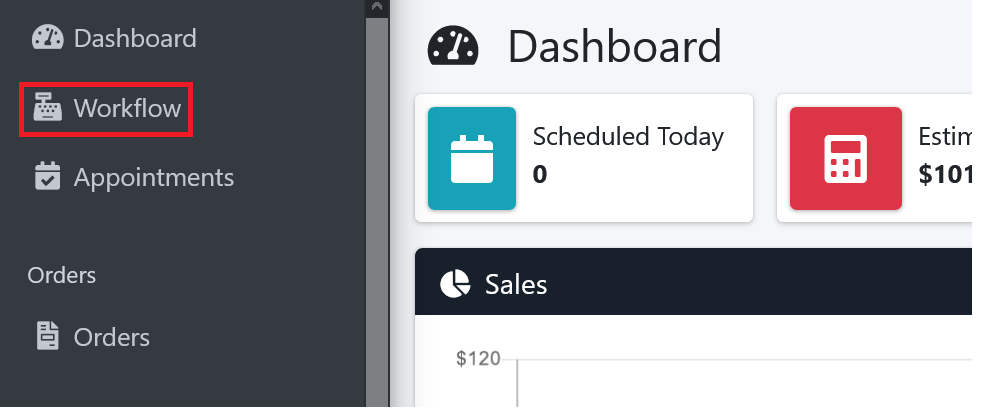Click the Orders section heading label

point(62,276)
